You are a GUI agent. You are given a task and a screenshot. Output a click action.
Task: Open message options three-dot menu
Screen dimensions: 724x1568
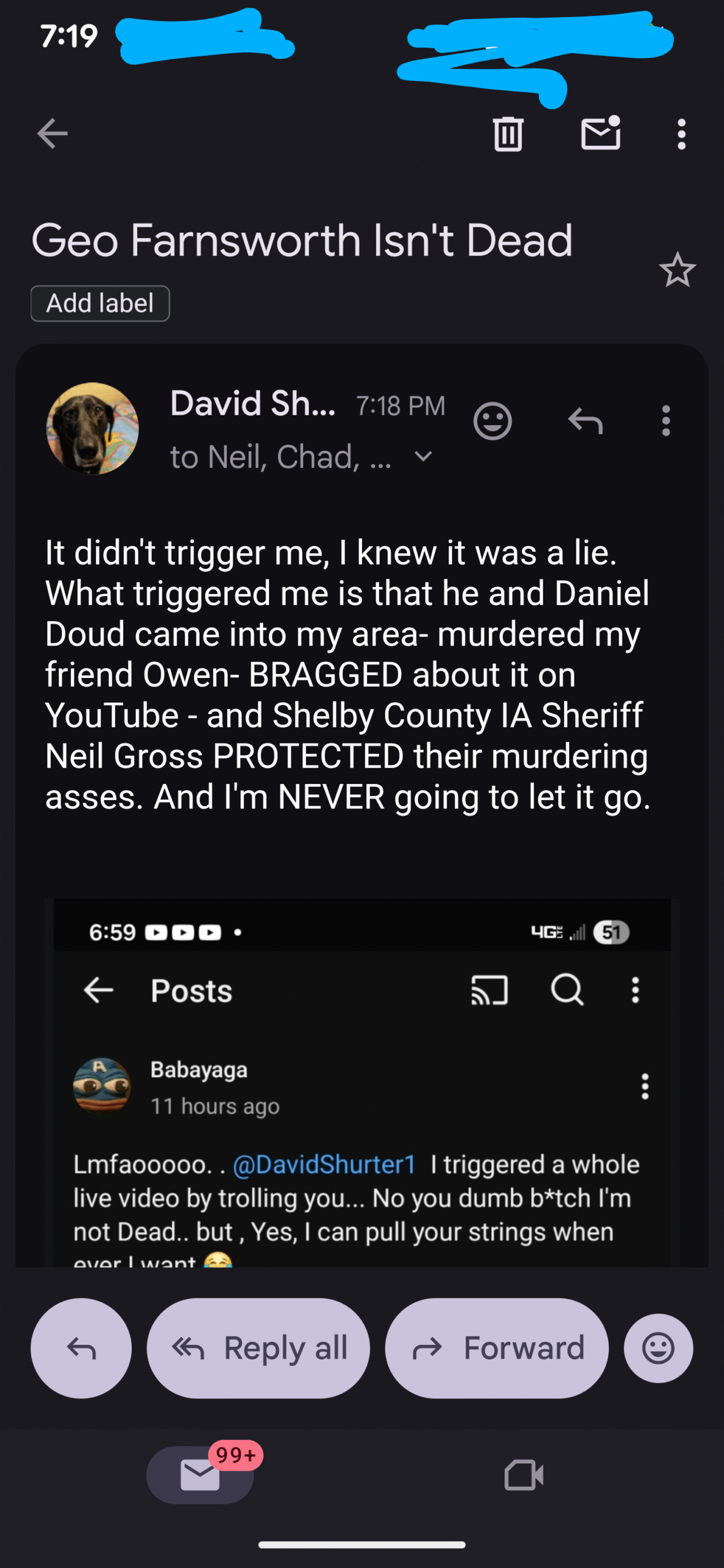(x=666, y=421)
